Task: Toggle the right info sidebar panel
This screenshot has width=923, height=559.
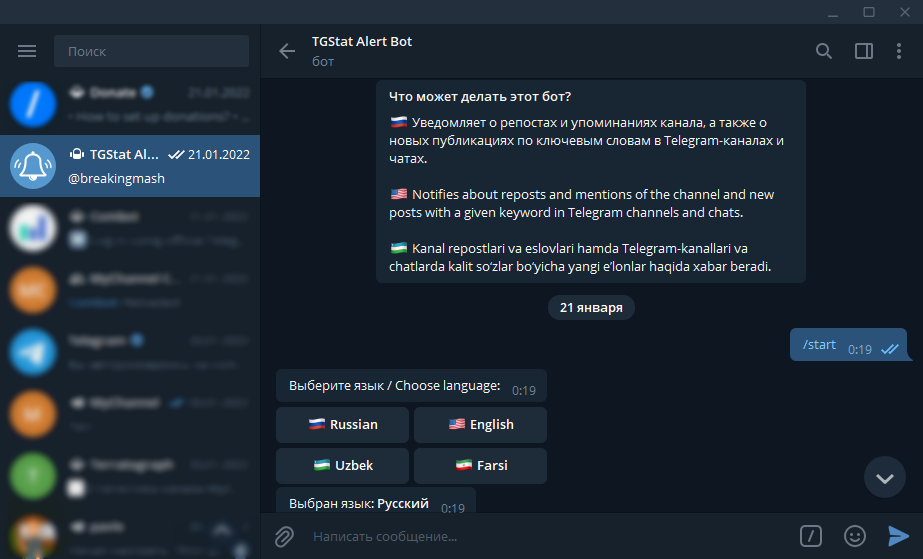Action: pos(864,51)
